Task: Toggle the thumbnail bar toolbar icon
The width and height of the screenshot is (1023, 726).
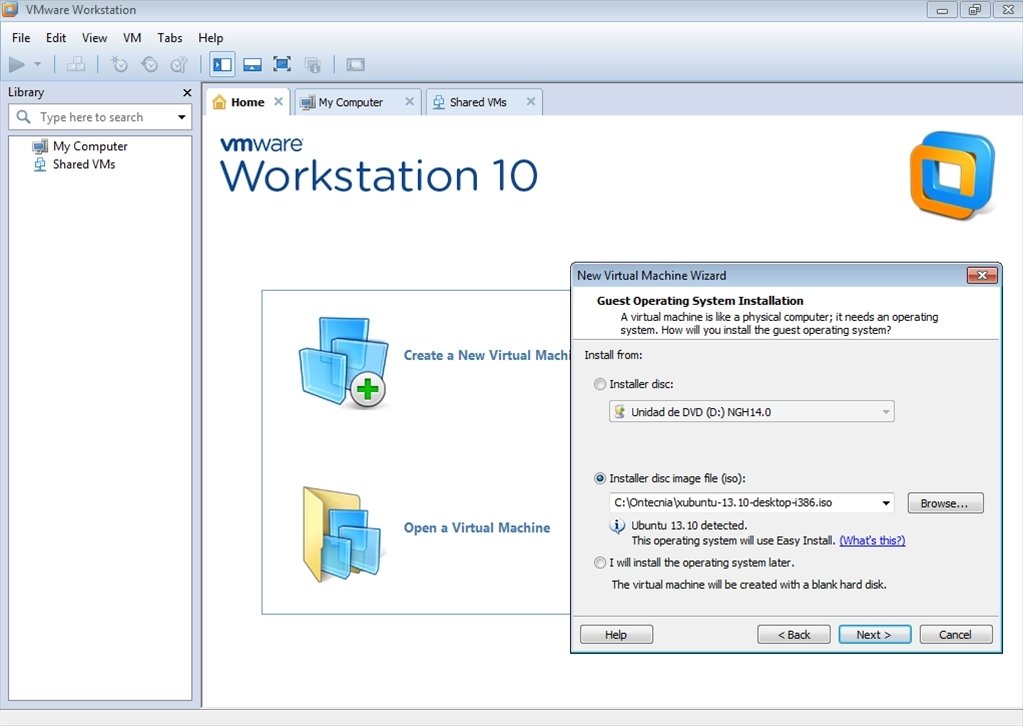Action: [x=252, y=64]
